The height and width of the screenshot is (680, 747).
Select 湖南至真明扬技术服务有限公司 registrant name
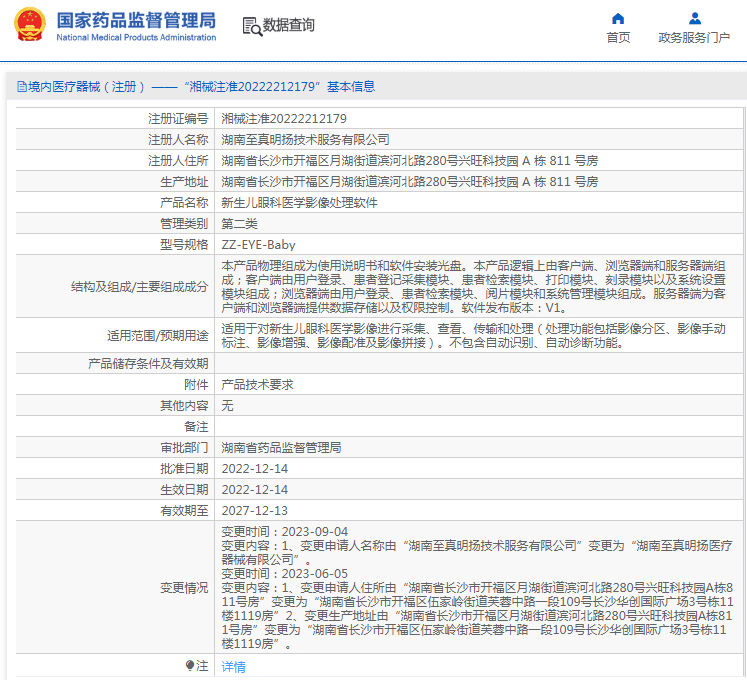coord(305,140)
